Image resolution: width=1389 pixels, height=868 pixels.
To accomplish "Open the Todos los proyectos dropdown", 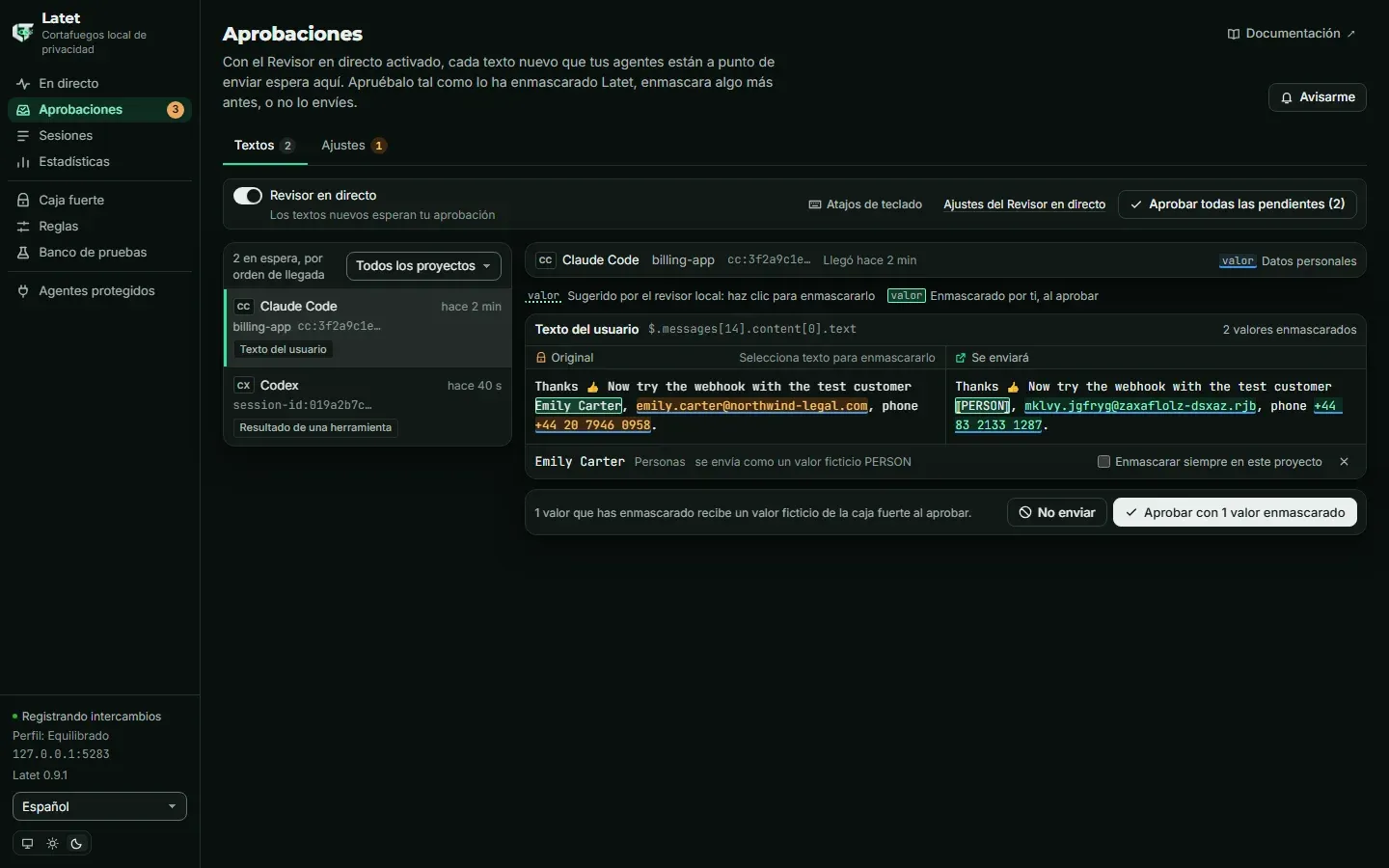I will pos(423,266).
